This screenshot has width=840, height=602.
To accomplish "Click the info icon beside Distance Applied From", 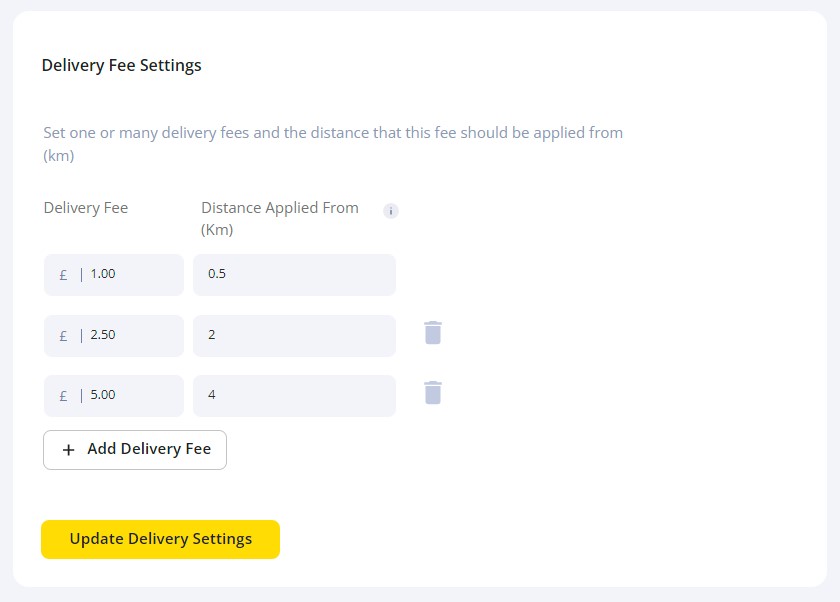I will [x=391, y=211].
